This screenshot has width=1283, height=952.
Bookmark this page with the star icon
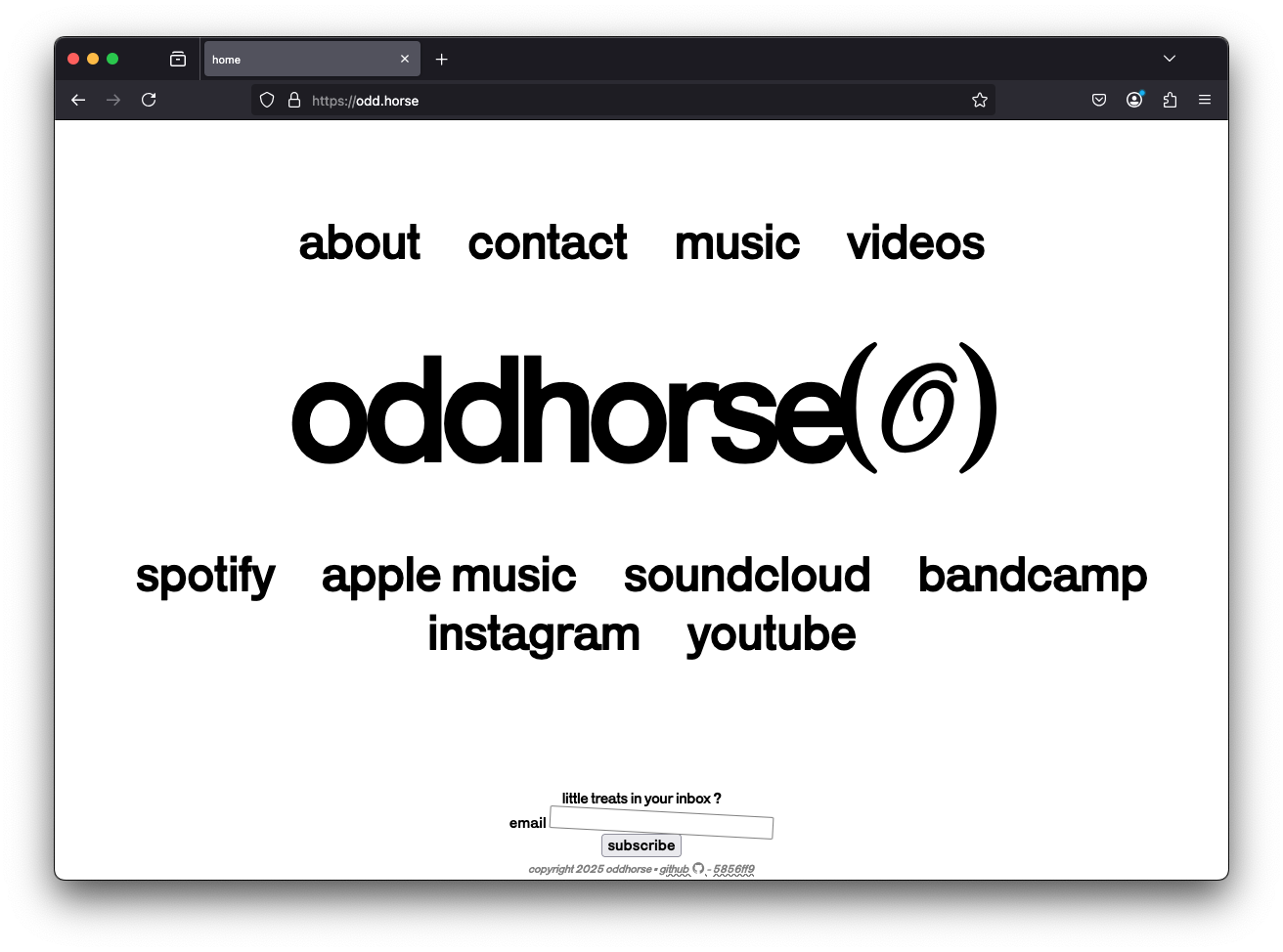pyautogui.click(x=979, y=100)
